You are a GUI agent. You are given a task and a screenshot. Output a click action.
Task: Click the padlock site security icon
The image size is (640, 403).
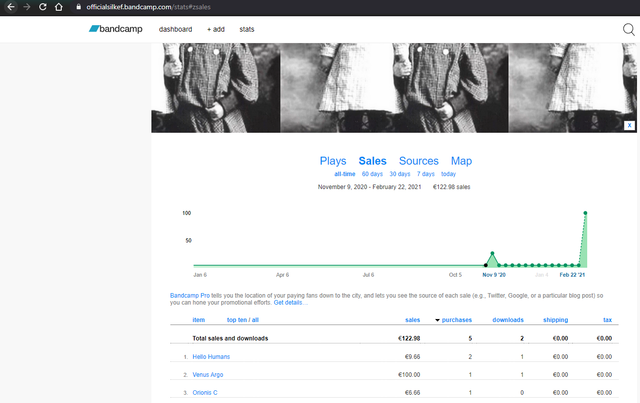coord(78,7)
